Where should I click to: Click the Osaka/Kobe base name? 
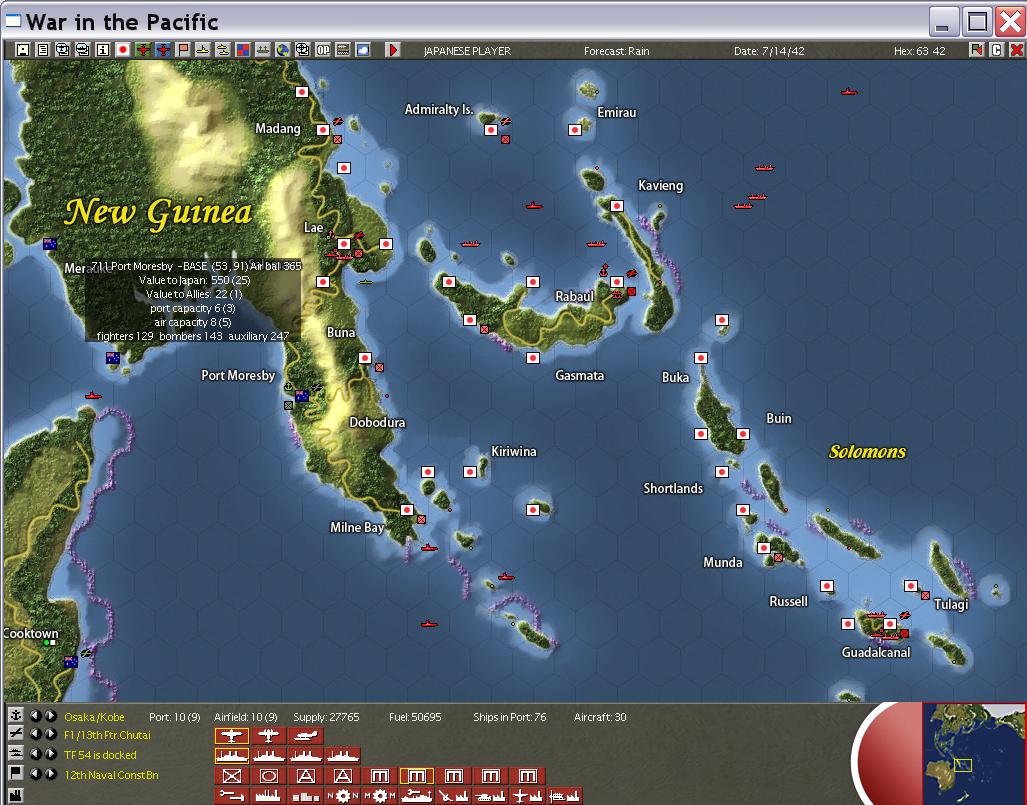[x=94, y=717]
